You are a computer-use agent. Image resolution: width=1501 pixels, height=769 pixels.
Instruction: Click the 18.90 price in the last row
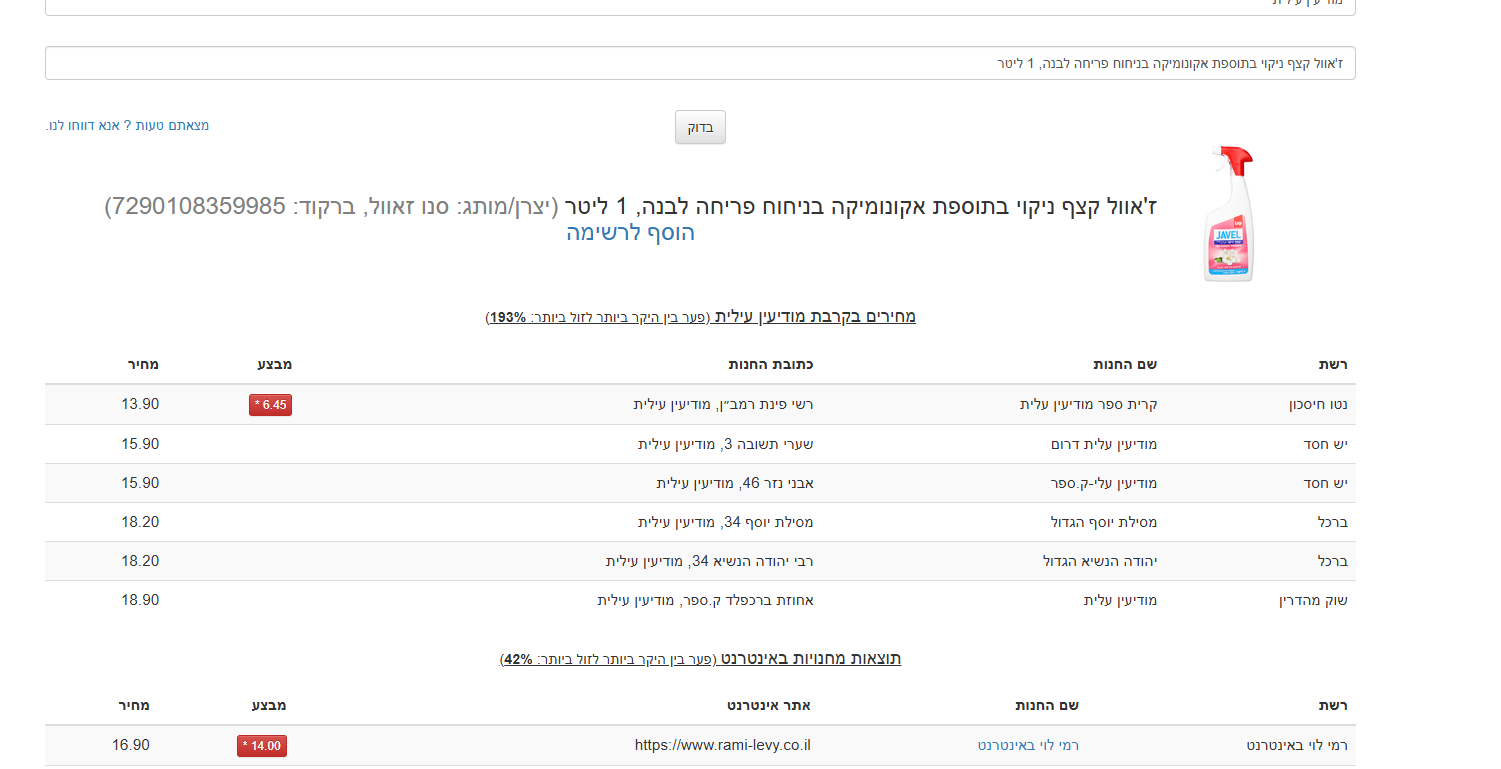(x=140, y=600)
